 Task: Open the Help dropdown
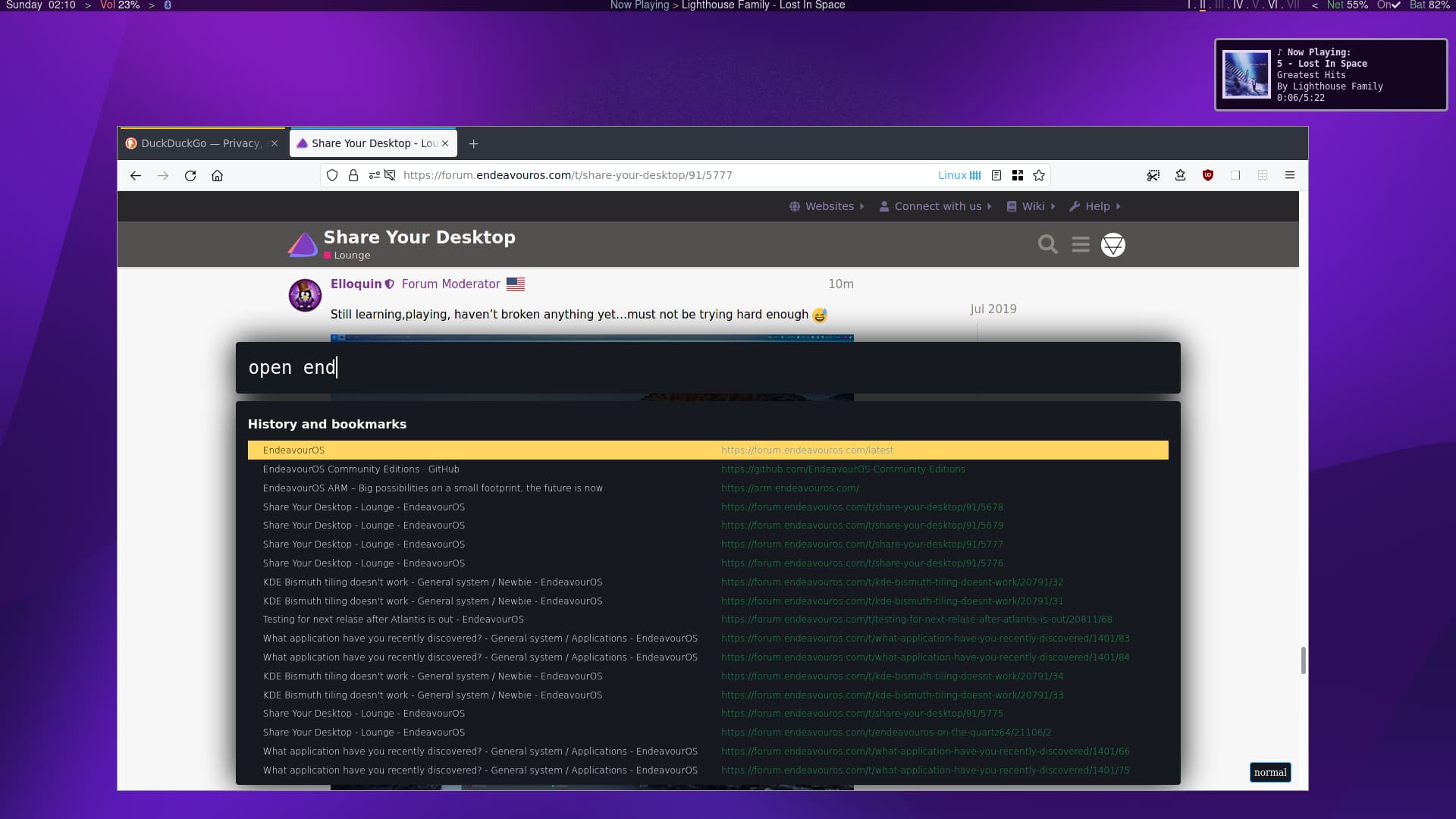pos(1094,206)
